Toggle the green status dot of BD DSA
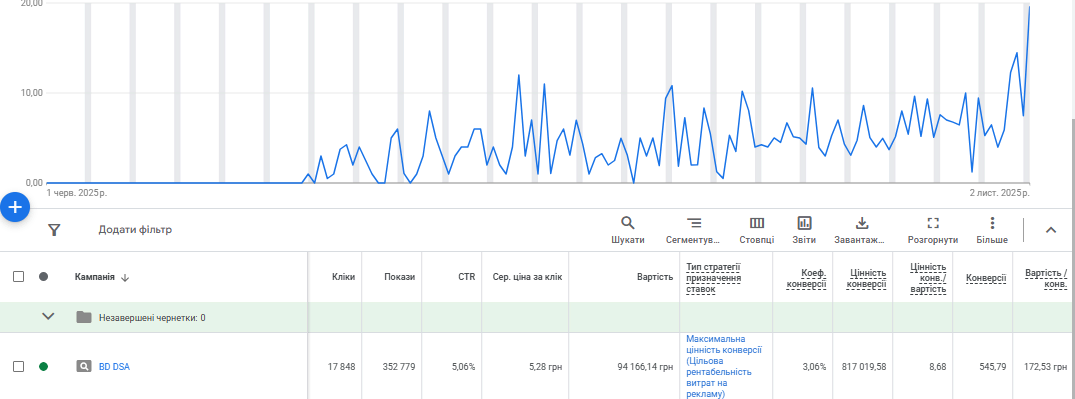The width and height of the screenshot is (1075, 399). coord(43,367)
